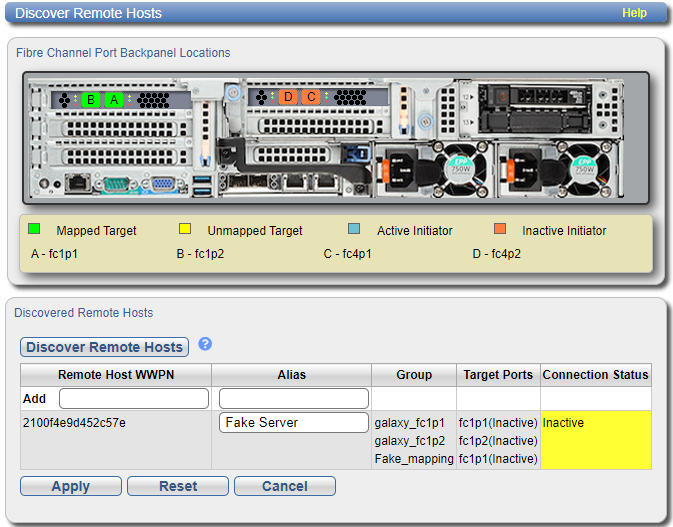Click the teal Active Initiator legend square
The height and width of the screenshot is (527, 673).
tap(355, 230)
